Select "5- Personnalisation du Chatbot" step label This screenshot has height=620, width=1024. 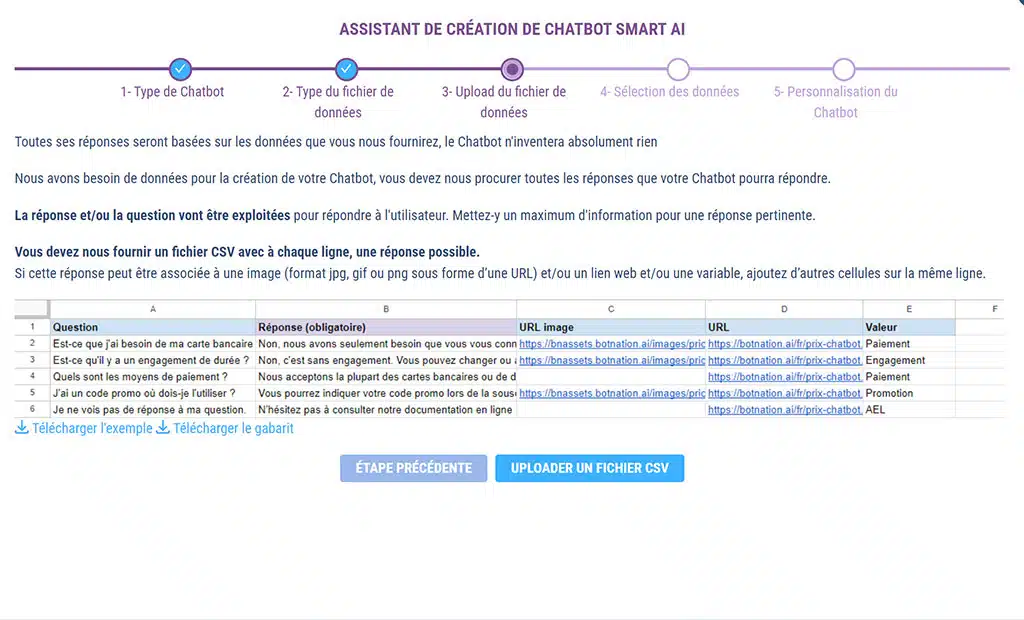click(x=835, y=102)
